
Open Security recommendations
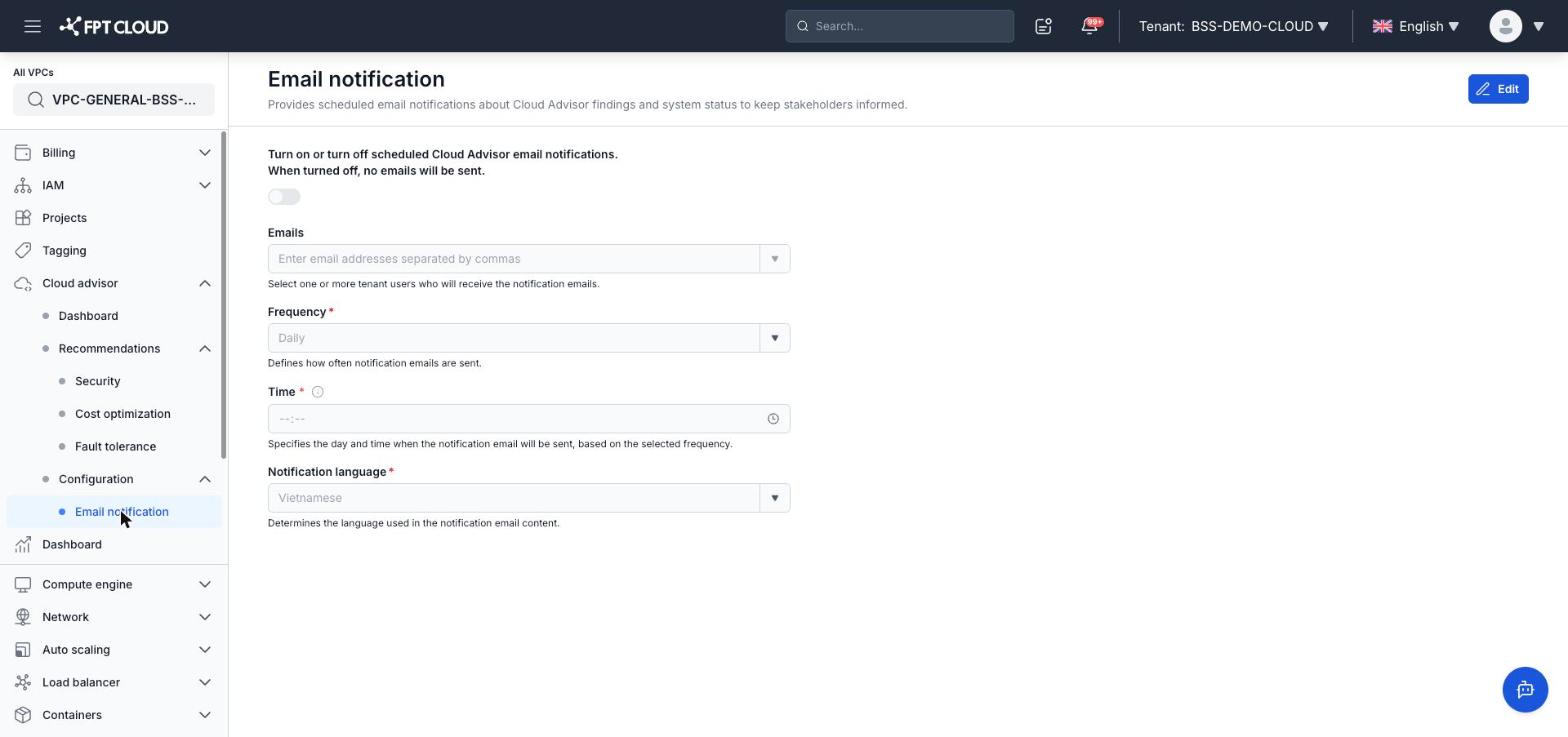(98, 381)
